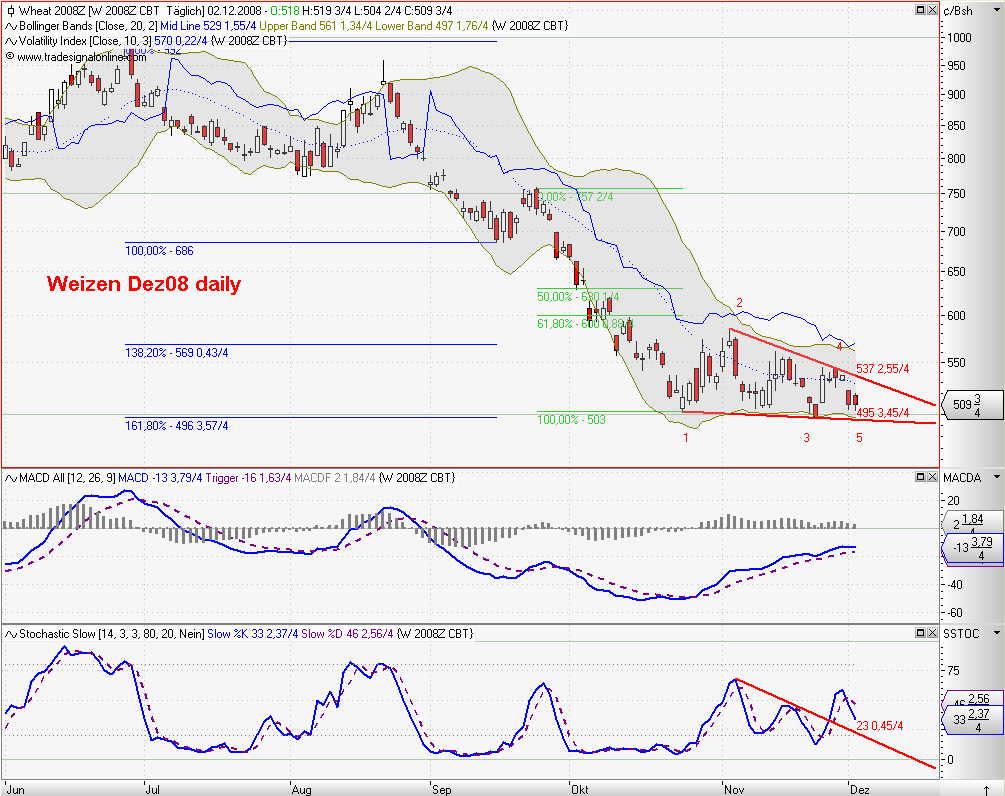Close the wheat price chart pane
Viewport: 1005px width, 796px height.
pos(932,10)
